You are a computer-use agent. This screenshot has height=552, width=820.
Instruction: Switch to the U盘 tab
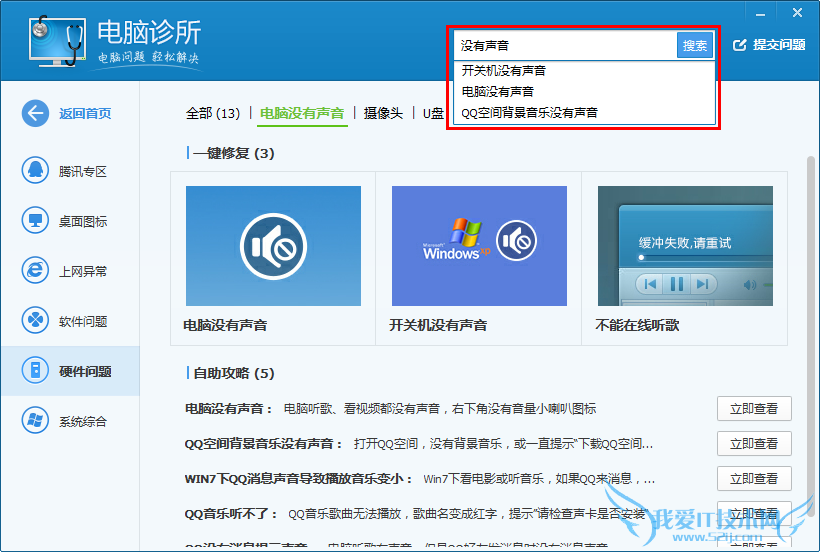point(433,113)
